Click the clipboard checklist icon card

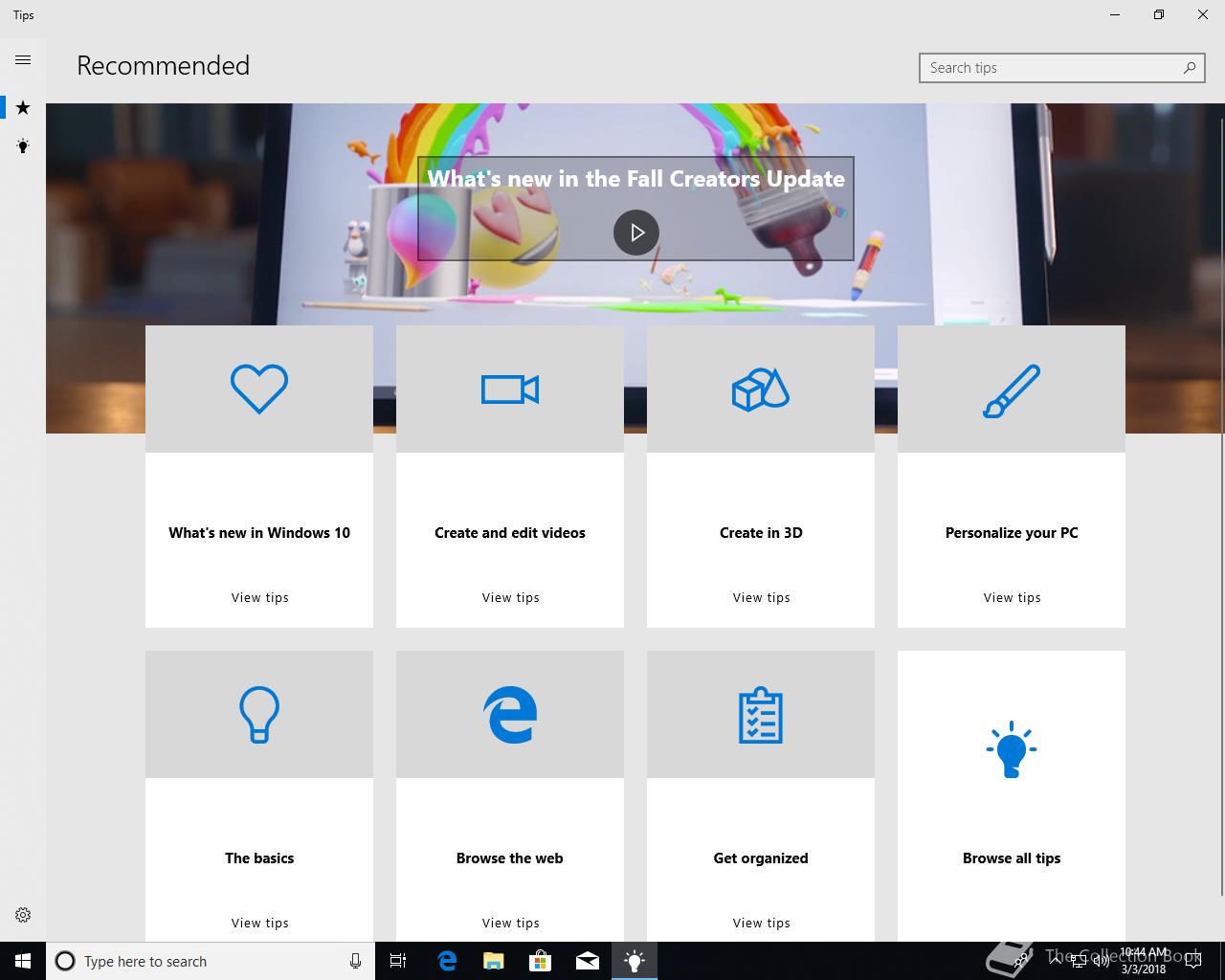tap(761, 714)
